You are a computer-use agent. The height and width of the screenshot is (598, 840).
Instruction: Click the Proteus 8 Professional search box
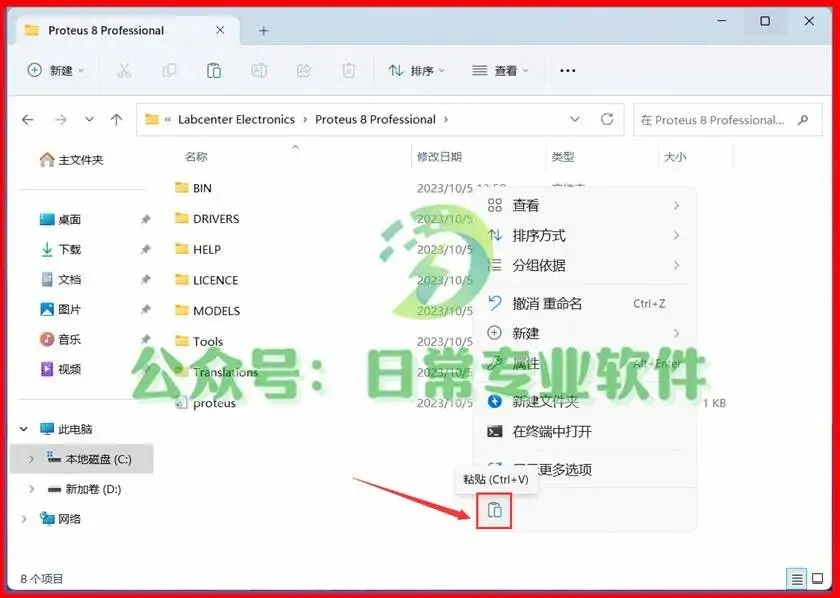click(727, 120)
